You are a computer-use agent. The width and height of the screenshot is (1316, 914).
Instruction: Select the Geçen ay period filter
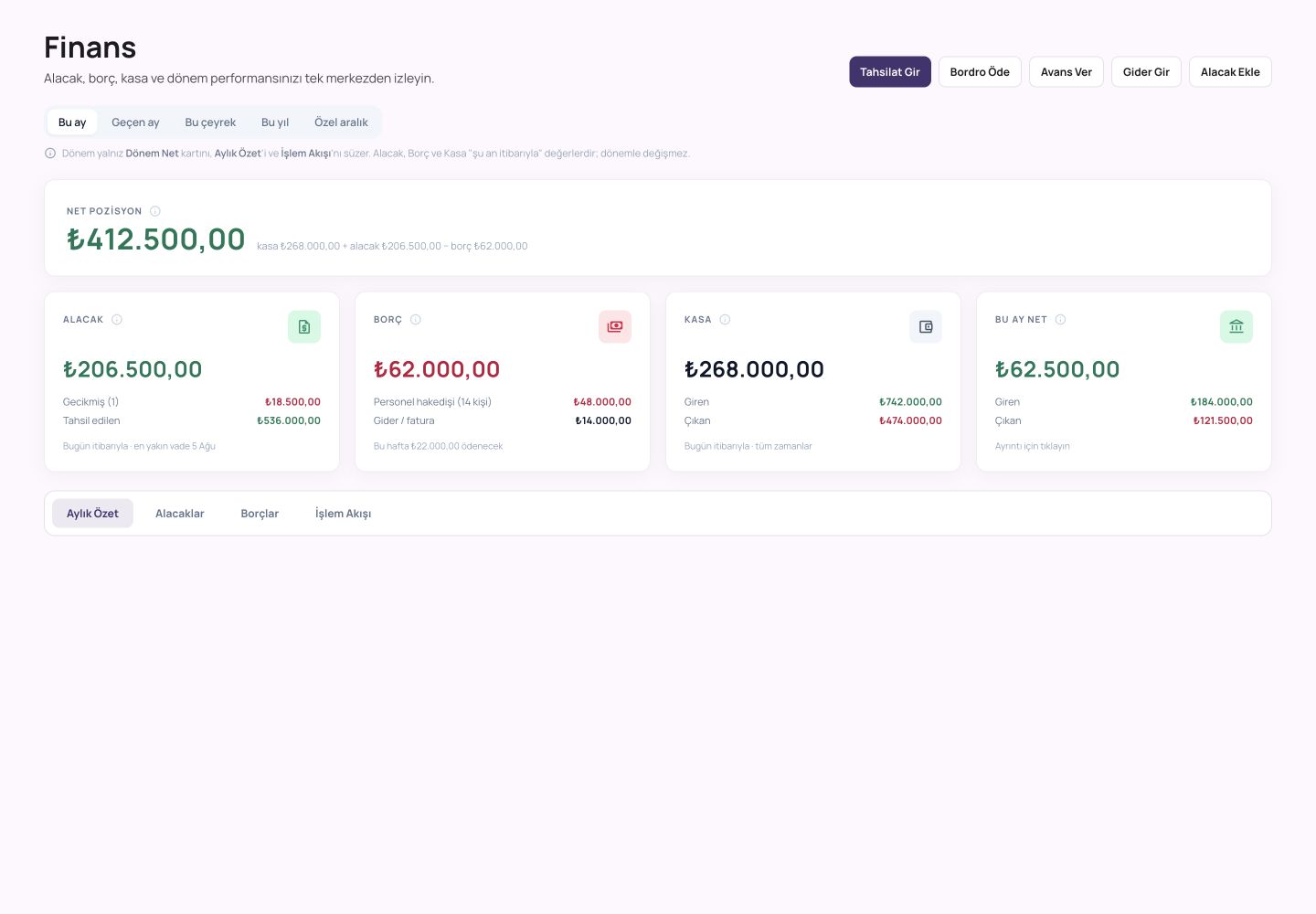click(135, 122)
